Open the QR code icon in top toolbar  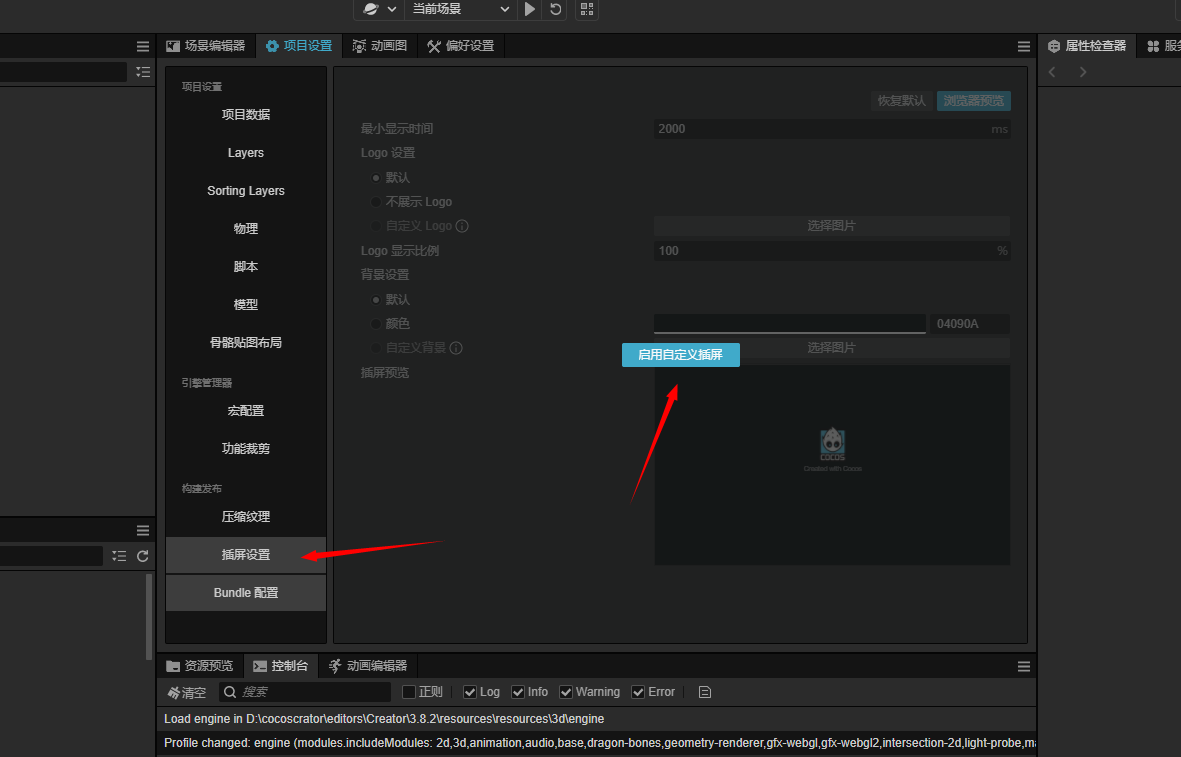587,9
